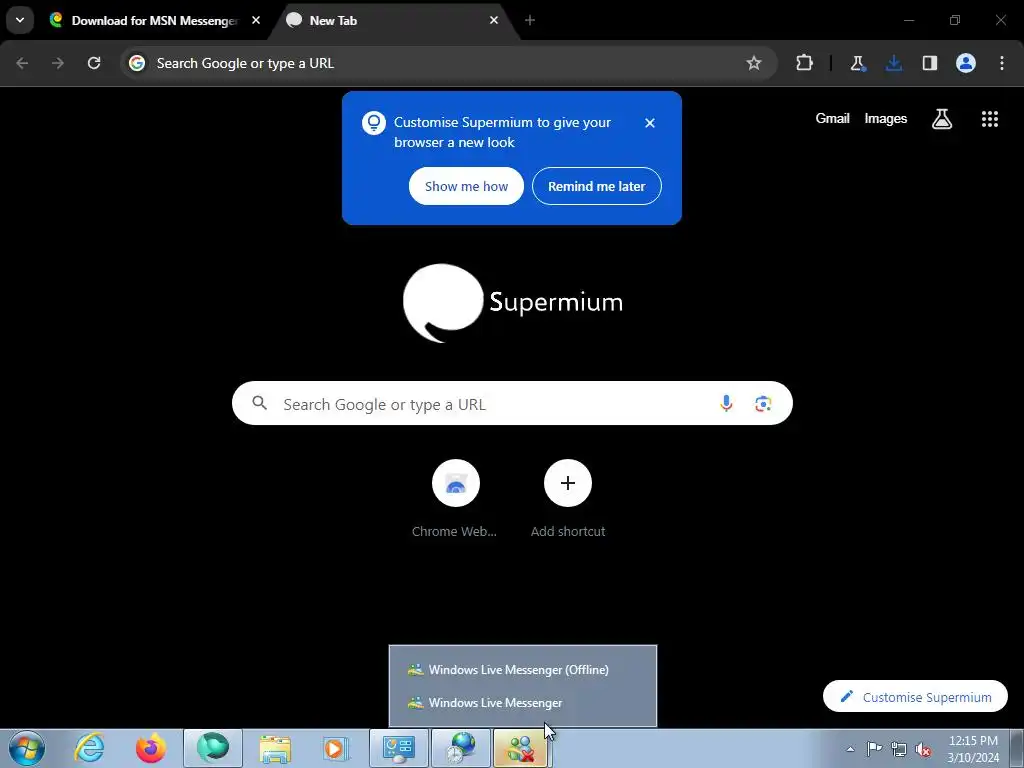Bookmark this tab with star icon
1024x768 pixels.
[x=754, y=63]
